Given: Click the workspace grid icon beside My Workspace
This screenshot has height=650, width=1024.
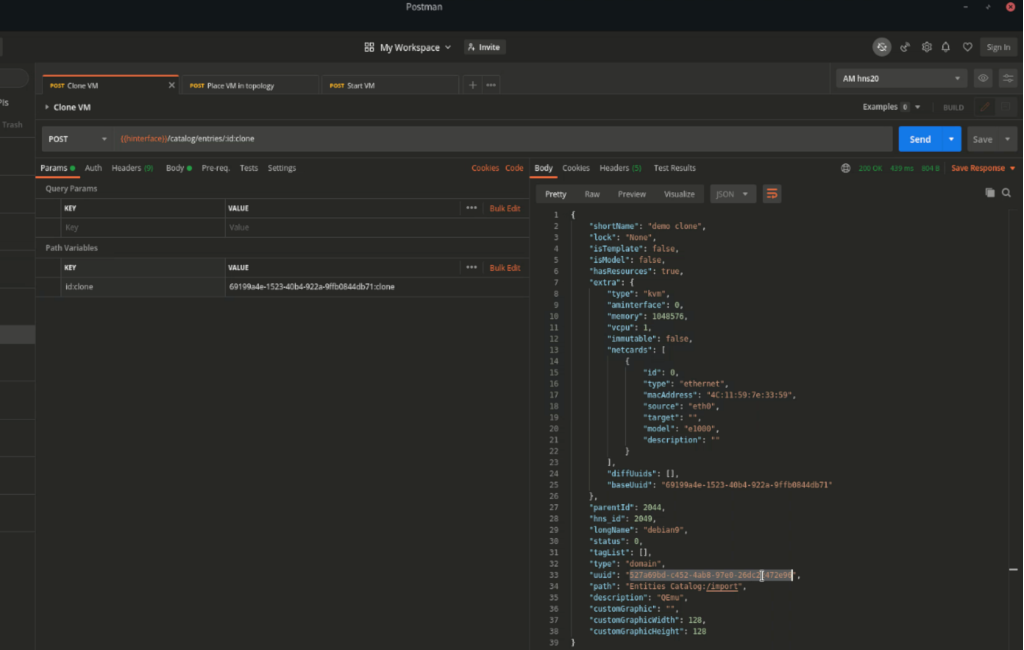Looking at the screenshot, I should click(369, 47).
